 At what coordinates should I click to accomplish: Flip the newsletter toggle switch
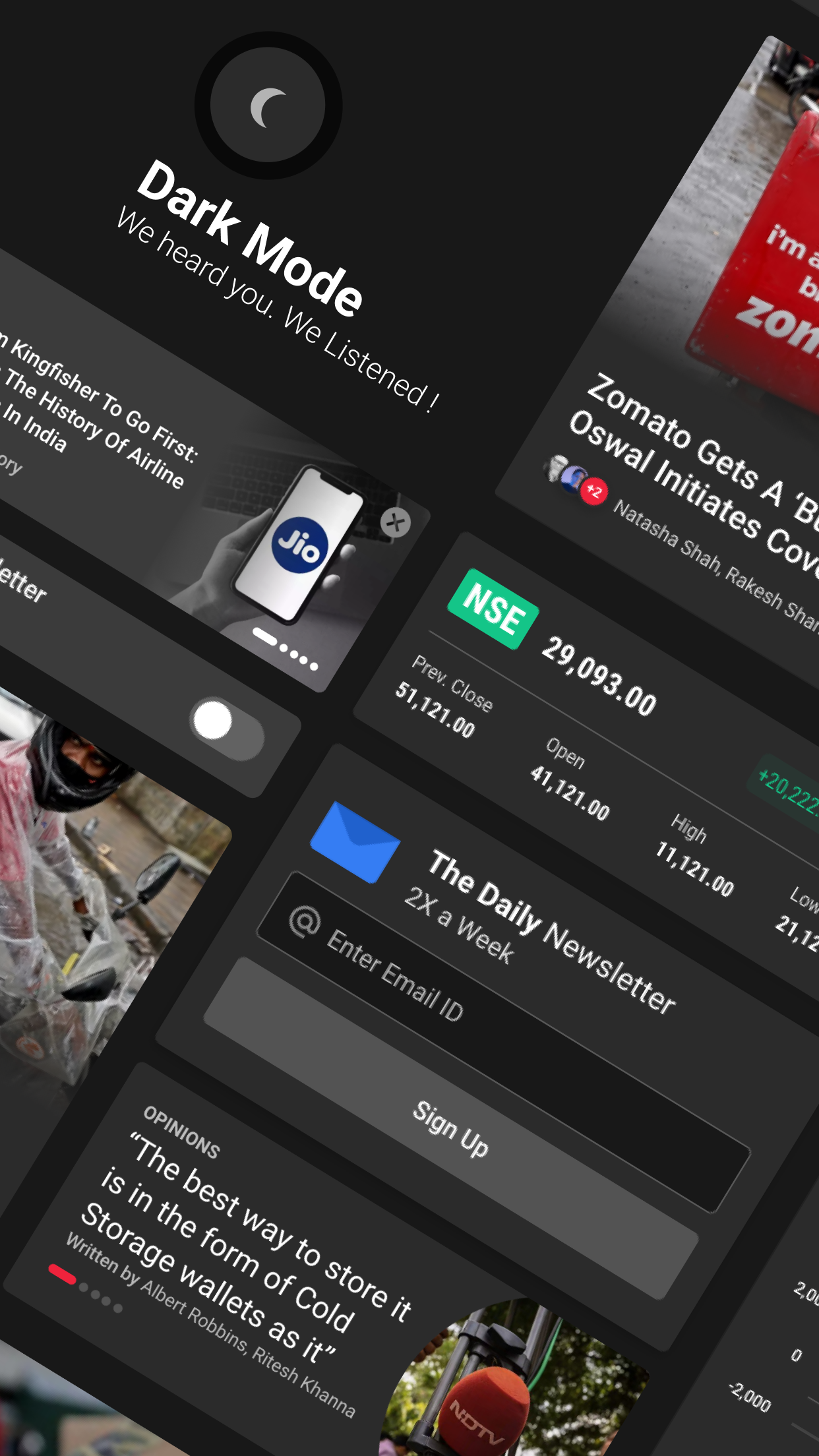pos(227,729)
